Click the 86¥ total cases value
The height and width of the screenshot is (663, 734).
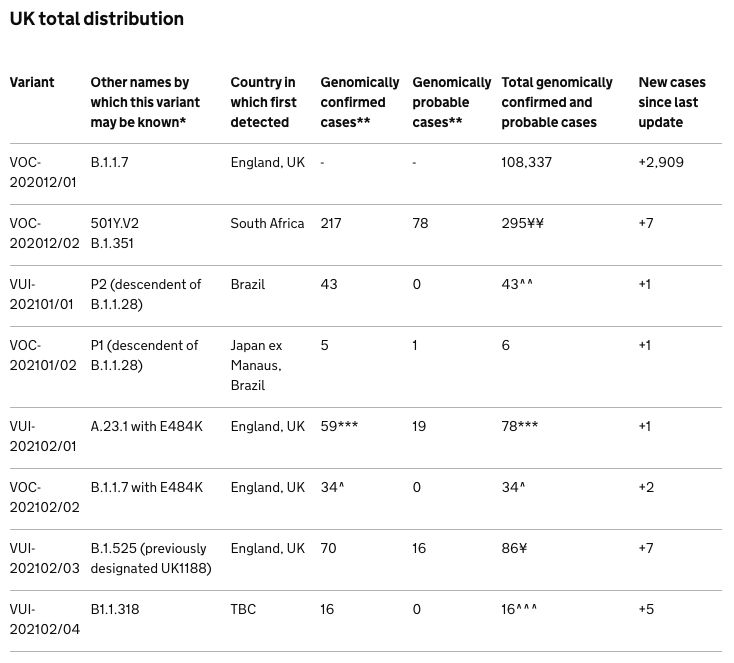[x=515, y=548]
